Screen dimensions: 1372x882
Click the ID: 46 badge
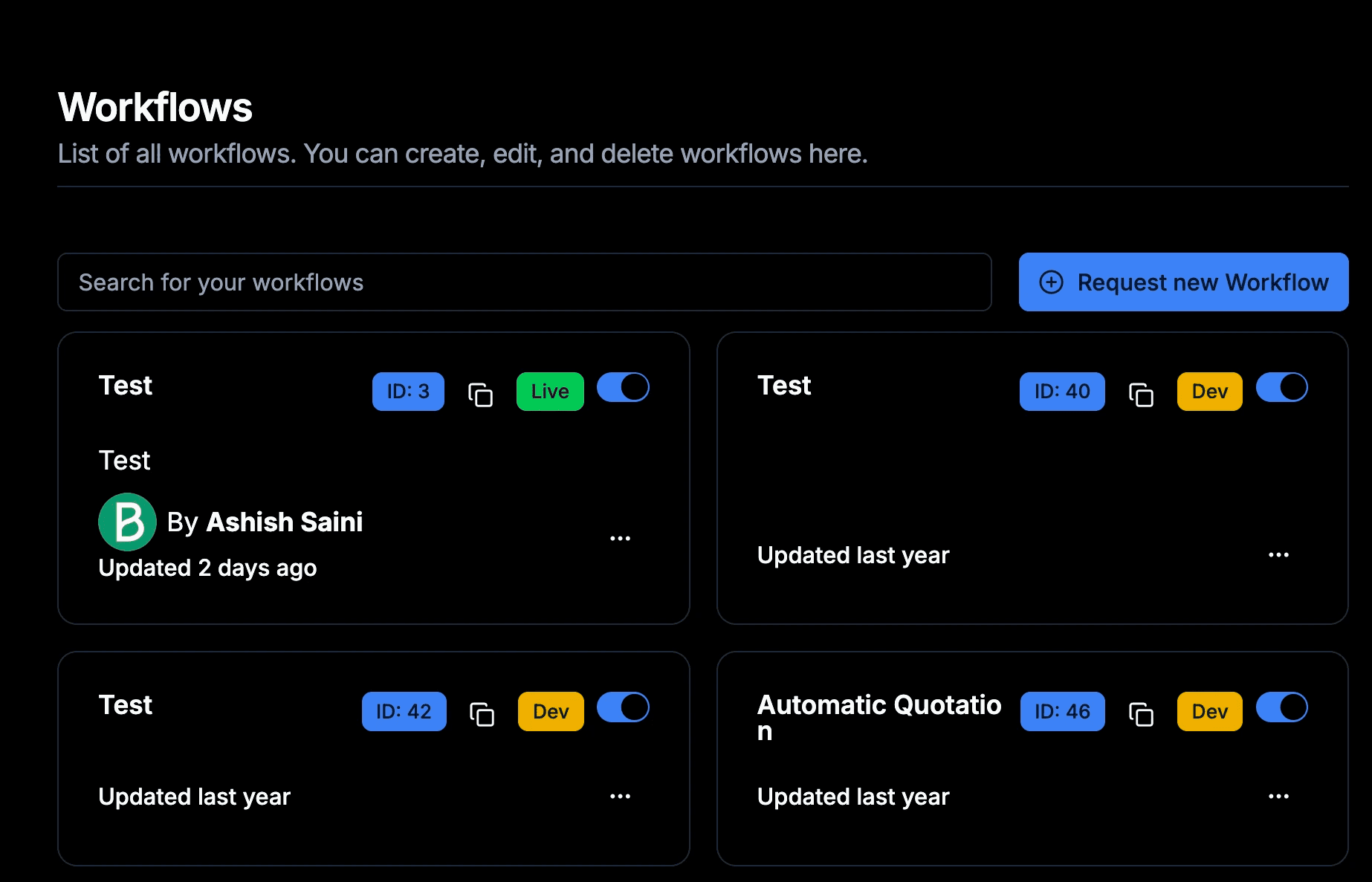click(1062, 711)
